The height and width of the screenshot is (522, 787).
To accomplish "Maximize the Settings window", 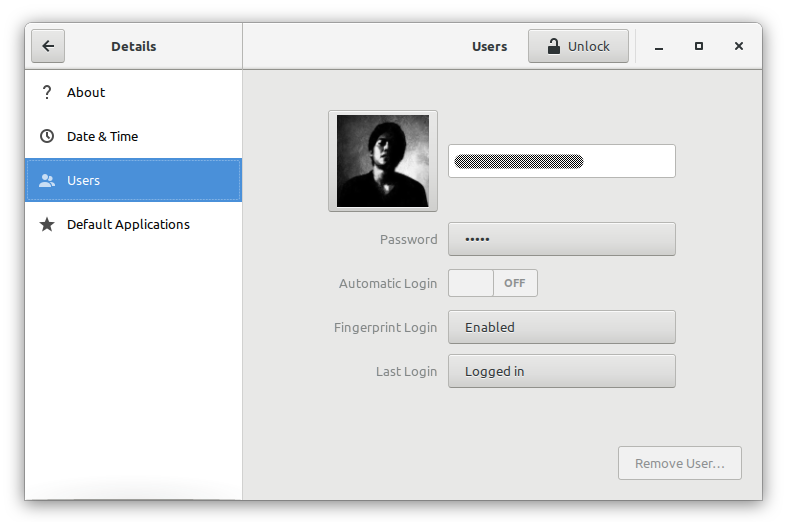I will pyautogui.click(x=699, y=46).
